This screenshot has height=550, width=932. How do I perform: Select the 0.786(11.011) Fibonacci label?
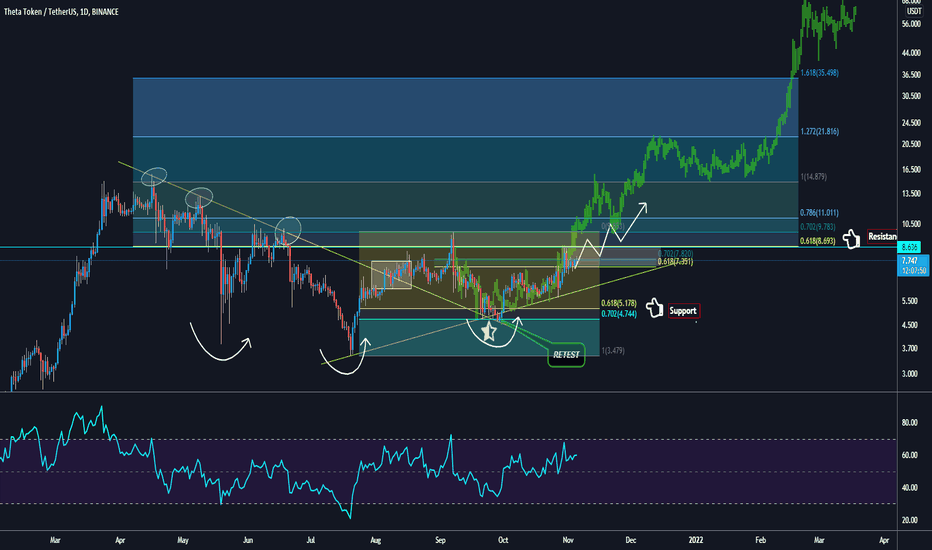point(819,213)
